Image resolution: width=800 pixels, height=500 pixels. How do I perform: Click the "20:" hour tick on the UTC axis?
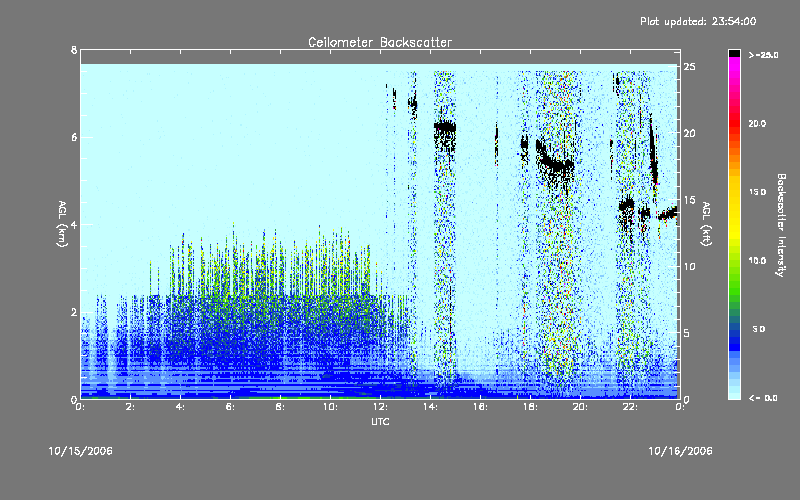[581, 407]
